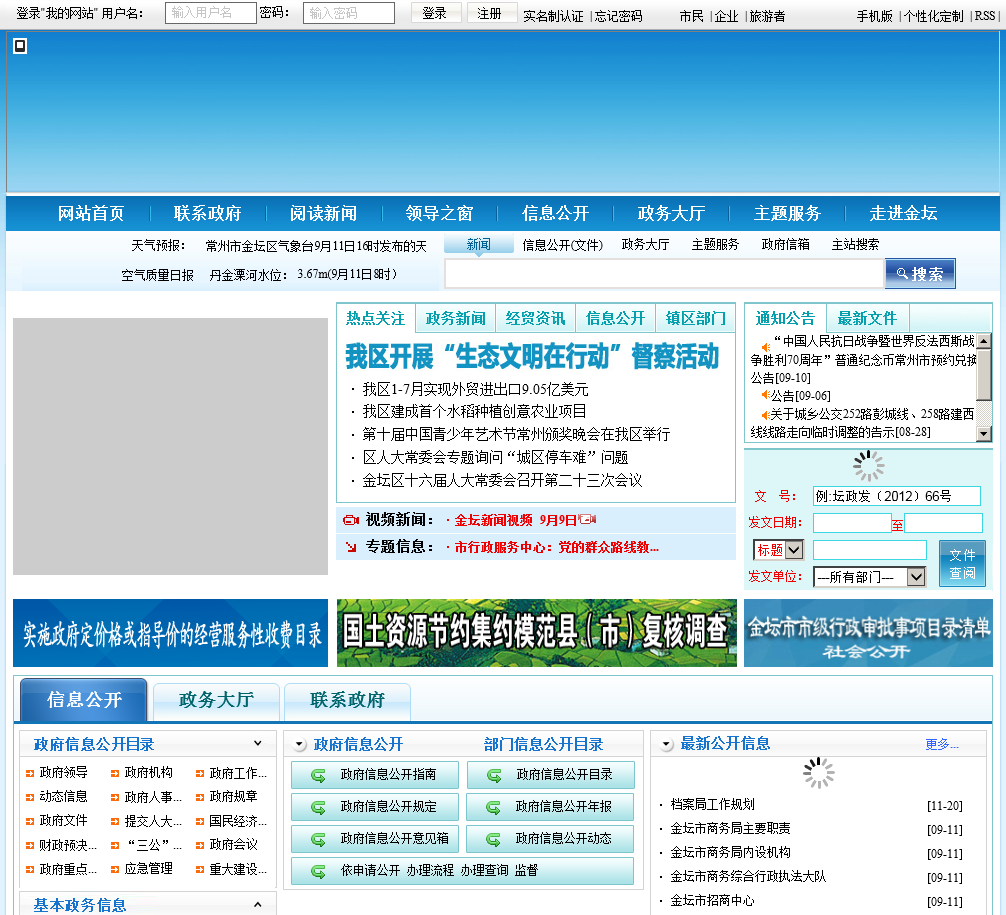Open the 发文单位 所有部门 dropdown
Viewport: 1006px width, 915px height.
pos(869,577)
